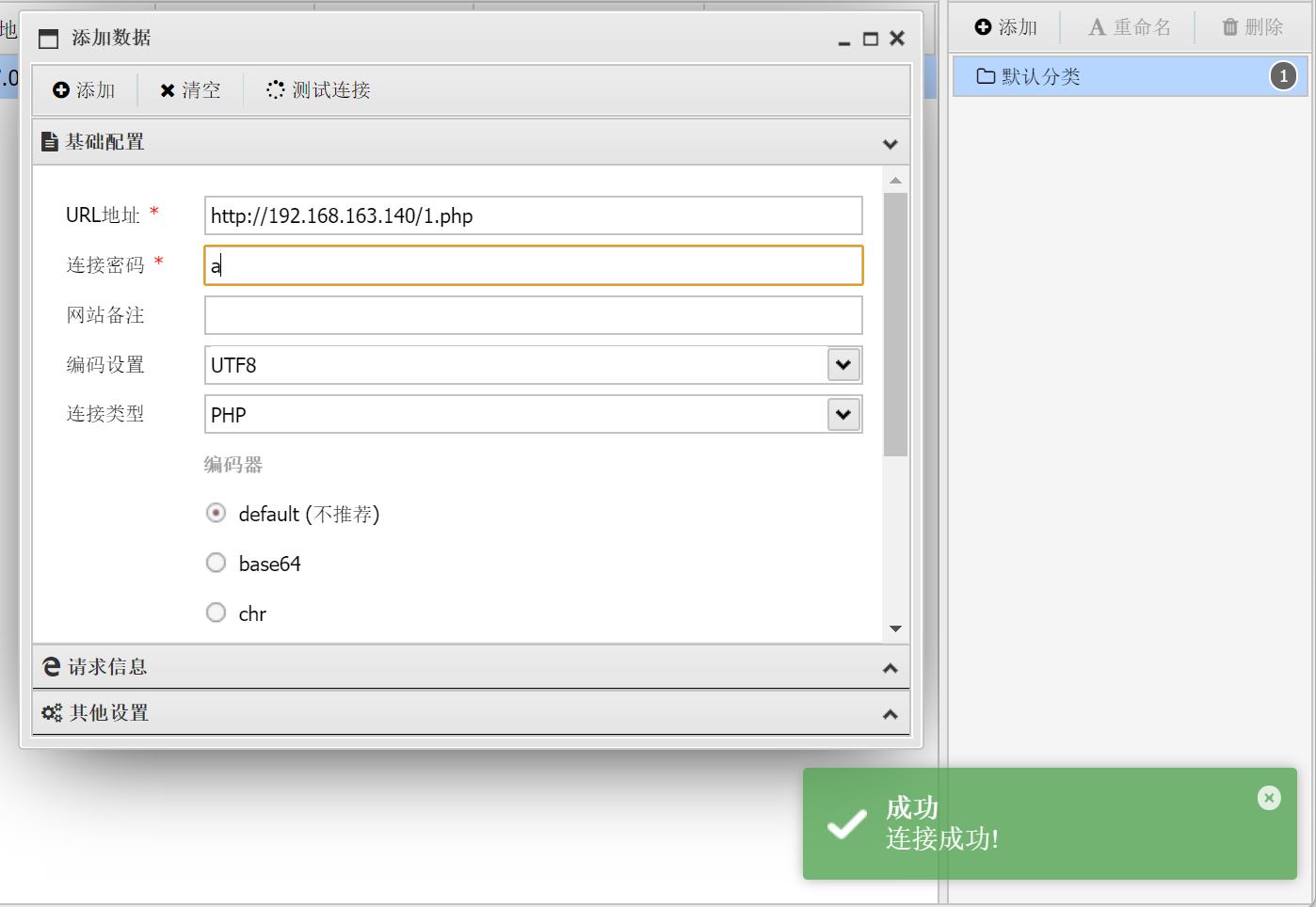Click the 编码器 label
This screenshot has width=1316, height=907.
[233, 465]
